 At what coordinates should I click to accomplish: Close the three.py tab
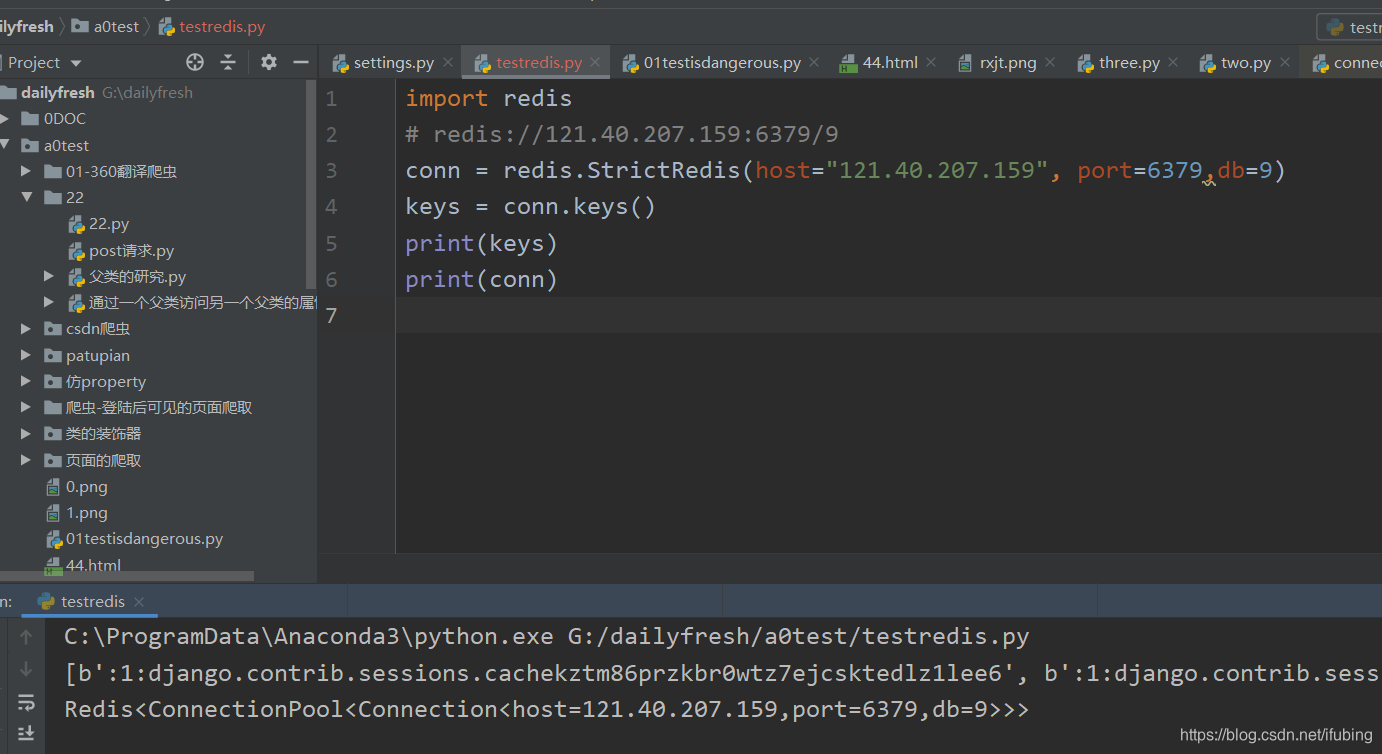click(1173, 62)
